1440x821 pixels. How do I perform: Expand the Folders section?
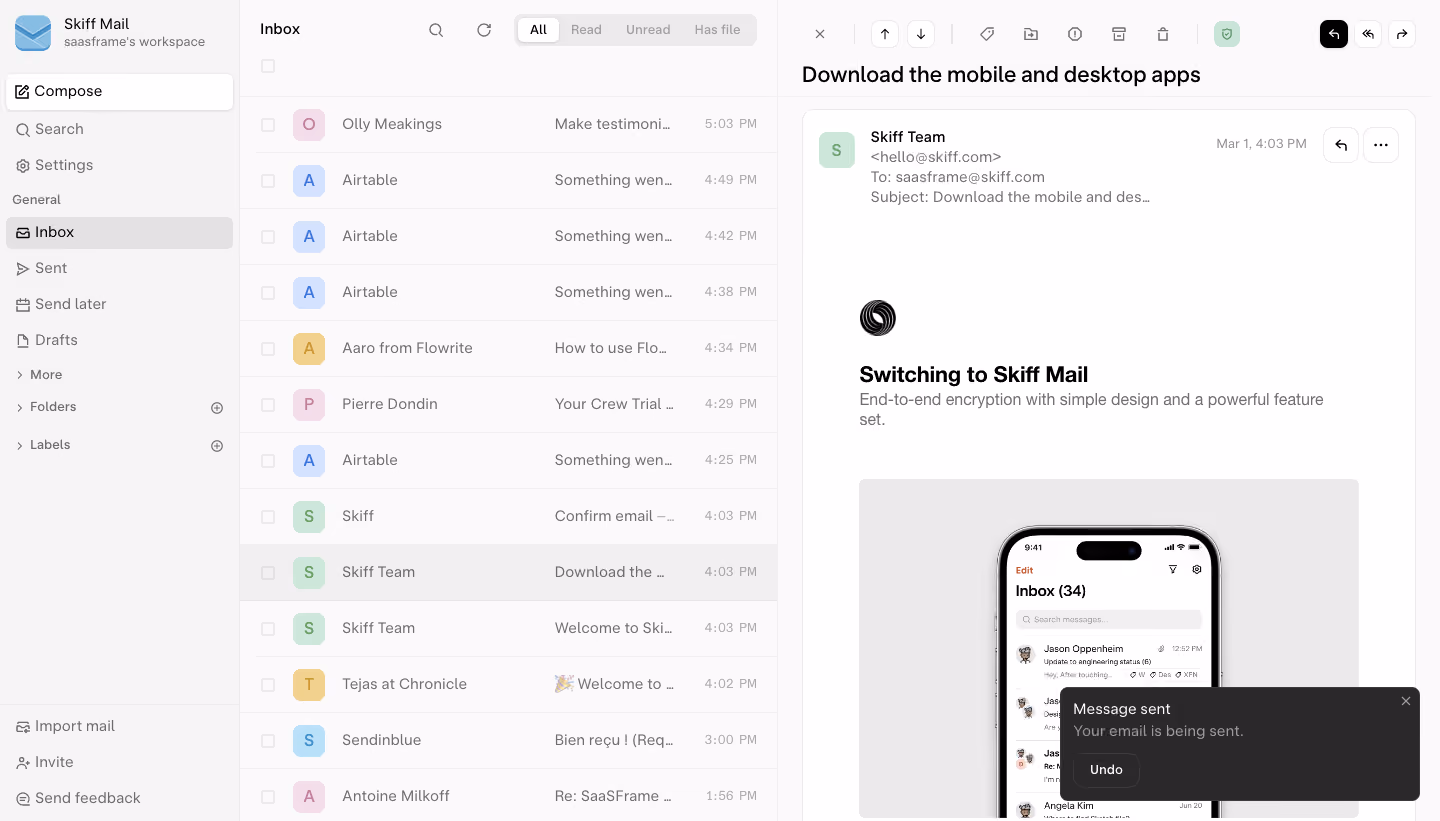46,407
